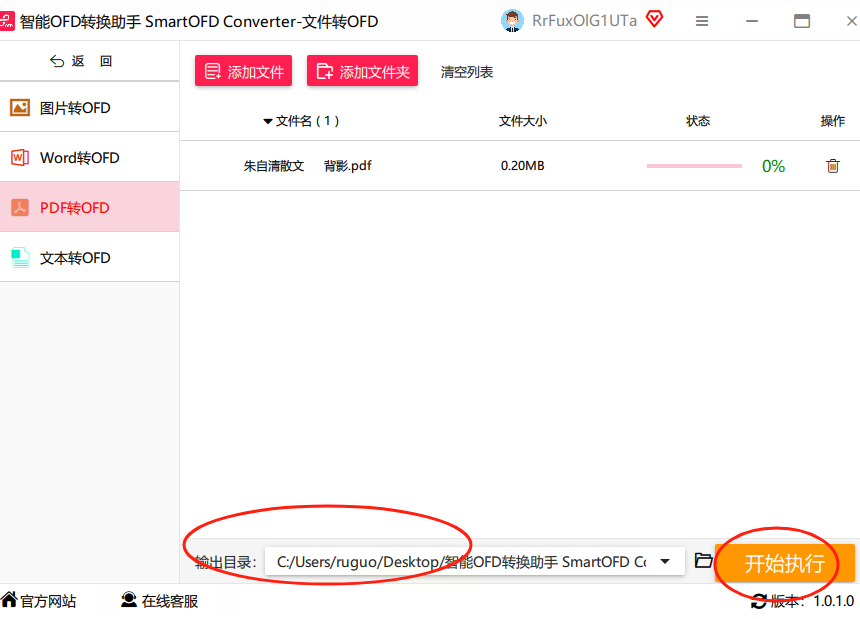Screen dimensions: 860x619
Task: Click the Word转OFD document icon
Action: (x=20, y=157)
